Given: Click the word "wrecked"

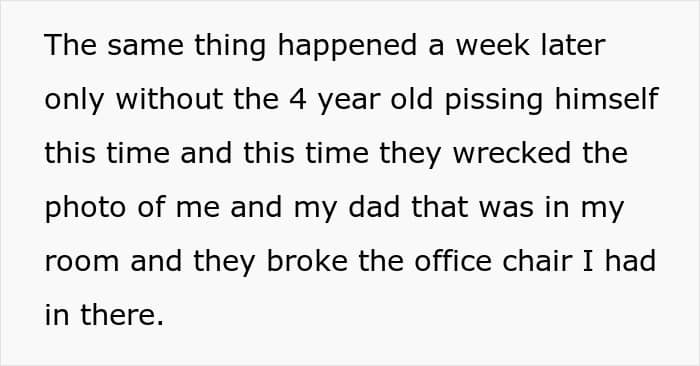Looking at the screenshot, I should point(512,153).
